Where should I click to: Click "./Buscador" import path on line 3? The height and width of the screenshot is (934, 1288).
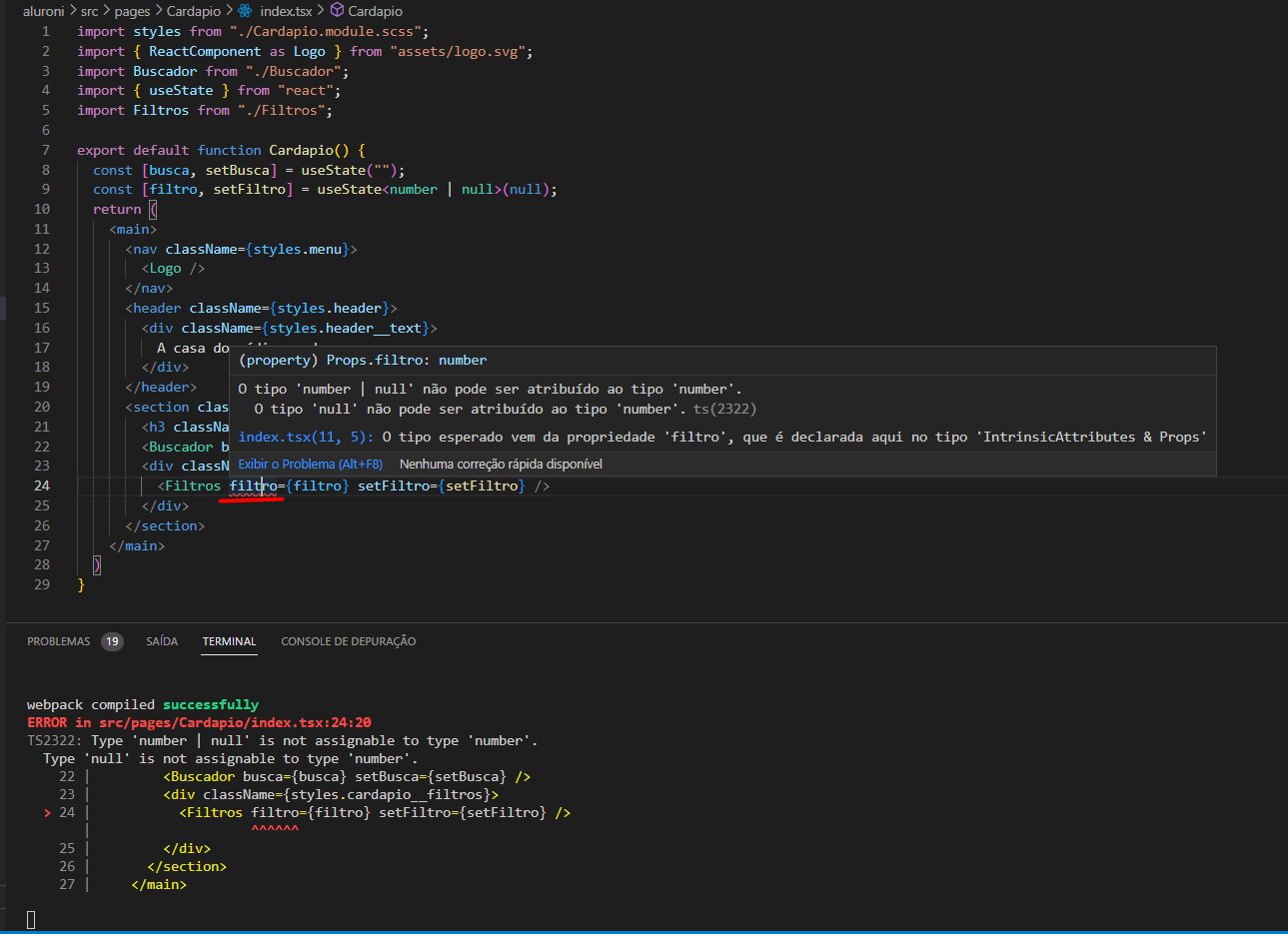[293, 71]
